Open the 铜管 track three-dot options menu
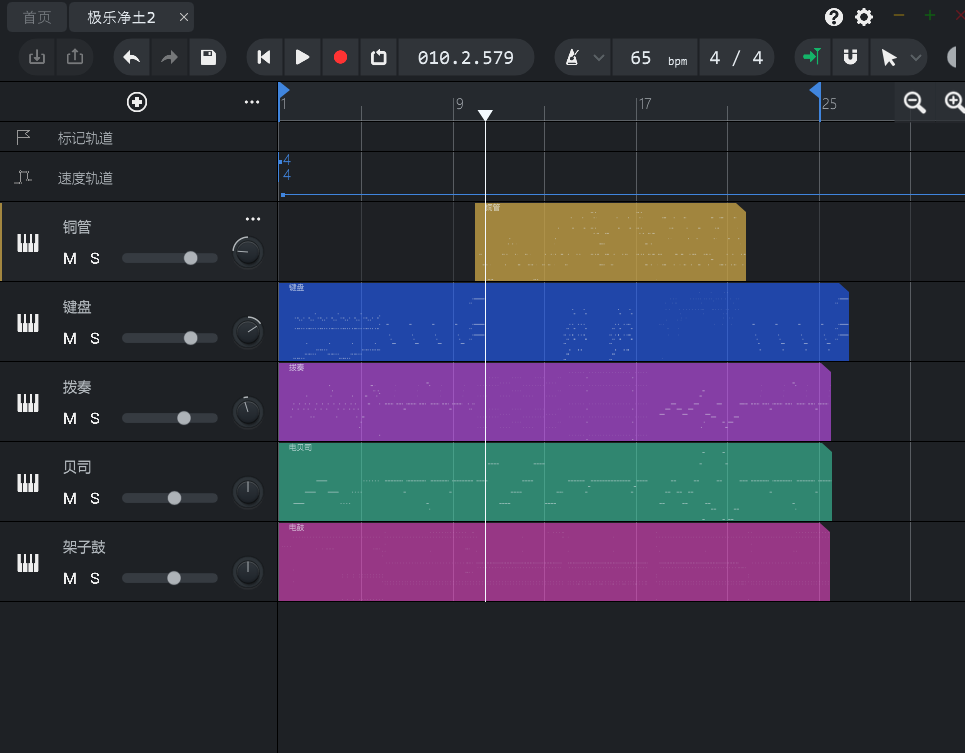Image resolution: width=965 pixels, height=753 pixels. tap(252, 219)
